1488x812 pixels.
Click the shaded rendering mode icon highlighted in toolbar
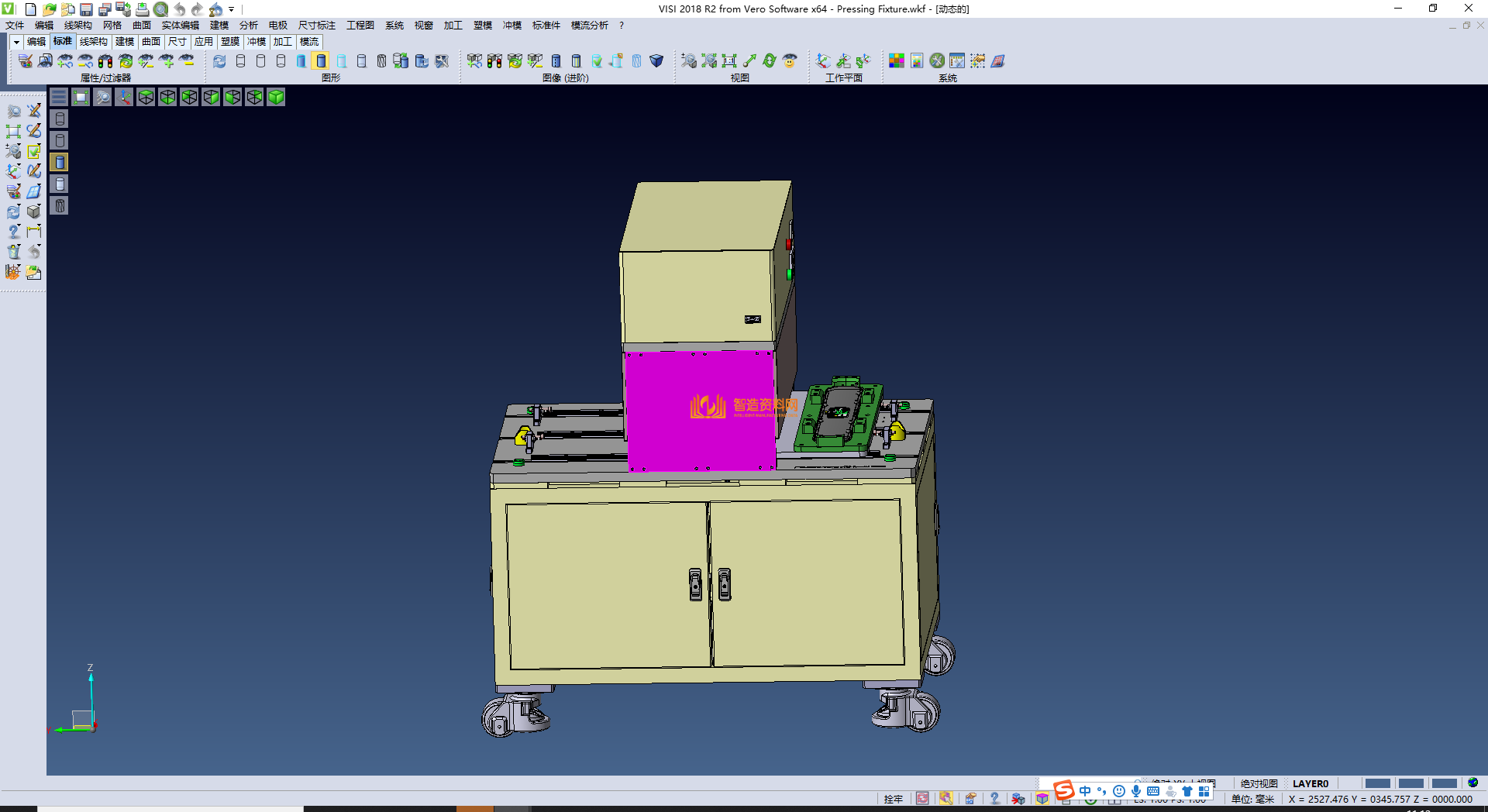click(x=321, y=61)
